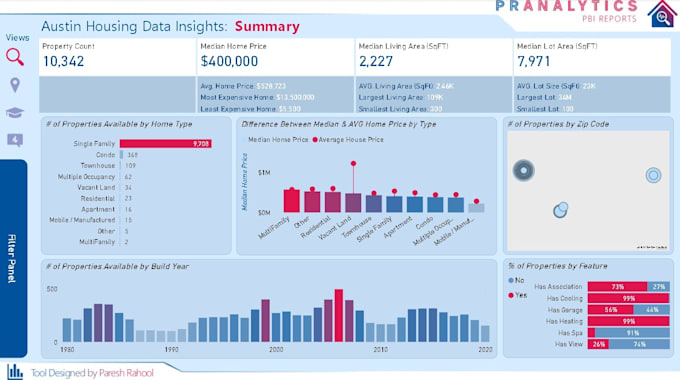Select the 27% Has Association segment

point(658,287)
